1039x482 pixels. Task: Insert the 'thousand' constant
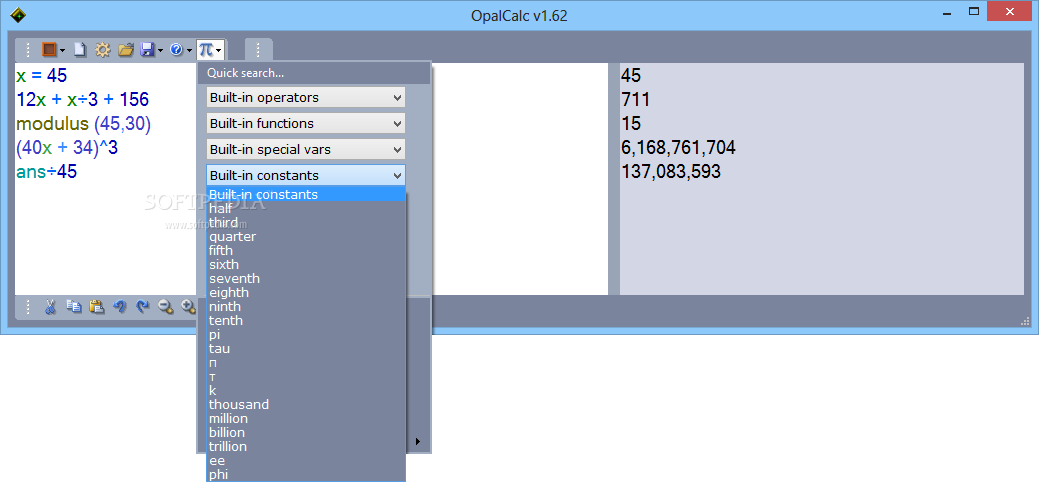pos(306,404)
